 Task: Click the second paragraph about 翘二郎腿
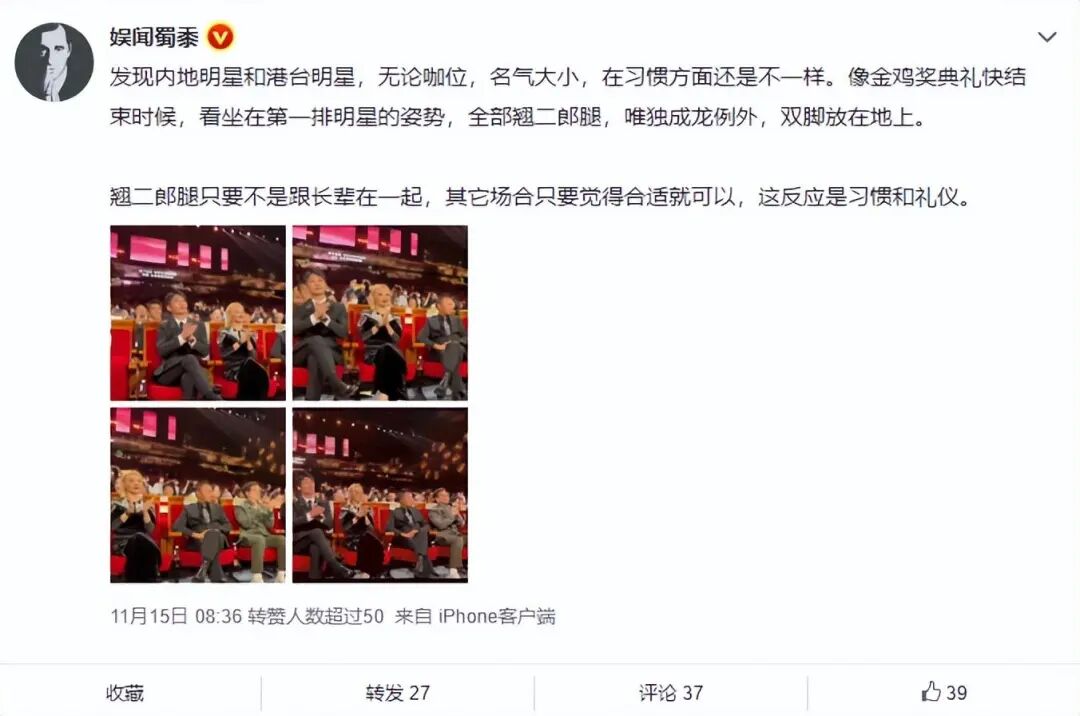coord(541,197)
